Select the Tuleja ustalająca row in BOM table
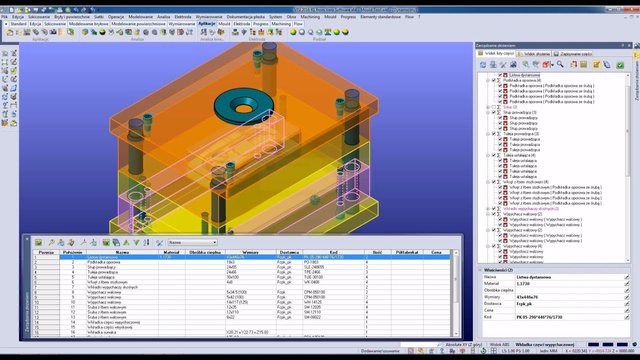The width and height of the screenshot is (640, 360). (242, 277)
